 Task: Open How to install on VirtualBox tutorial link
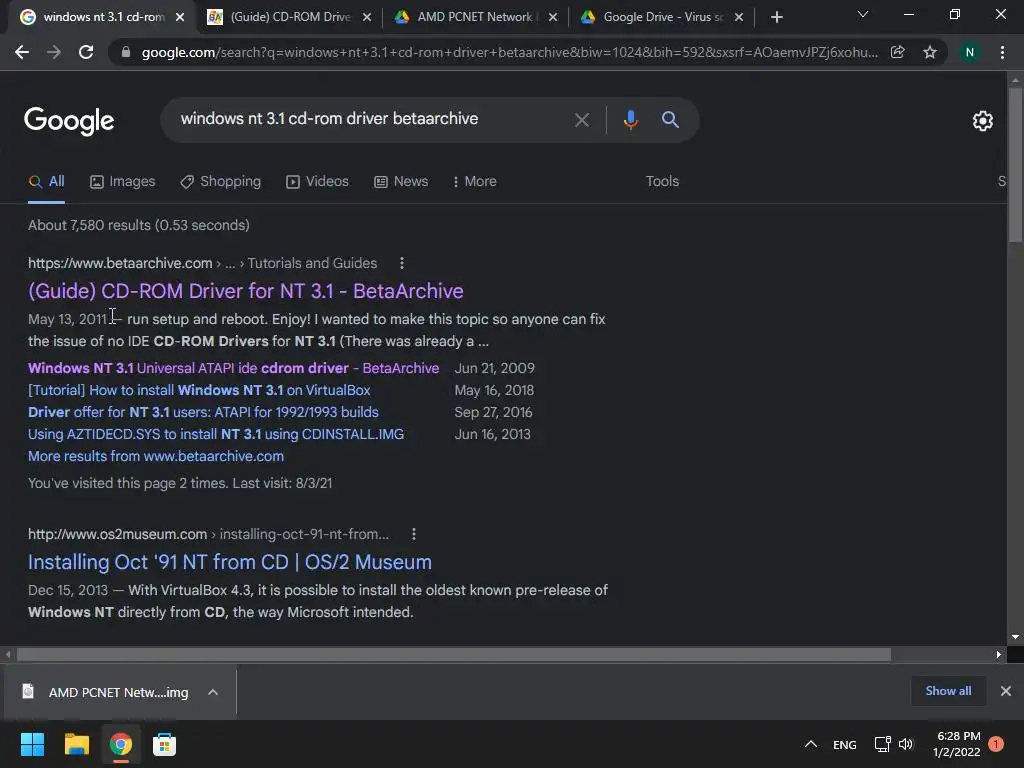199,391
